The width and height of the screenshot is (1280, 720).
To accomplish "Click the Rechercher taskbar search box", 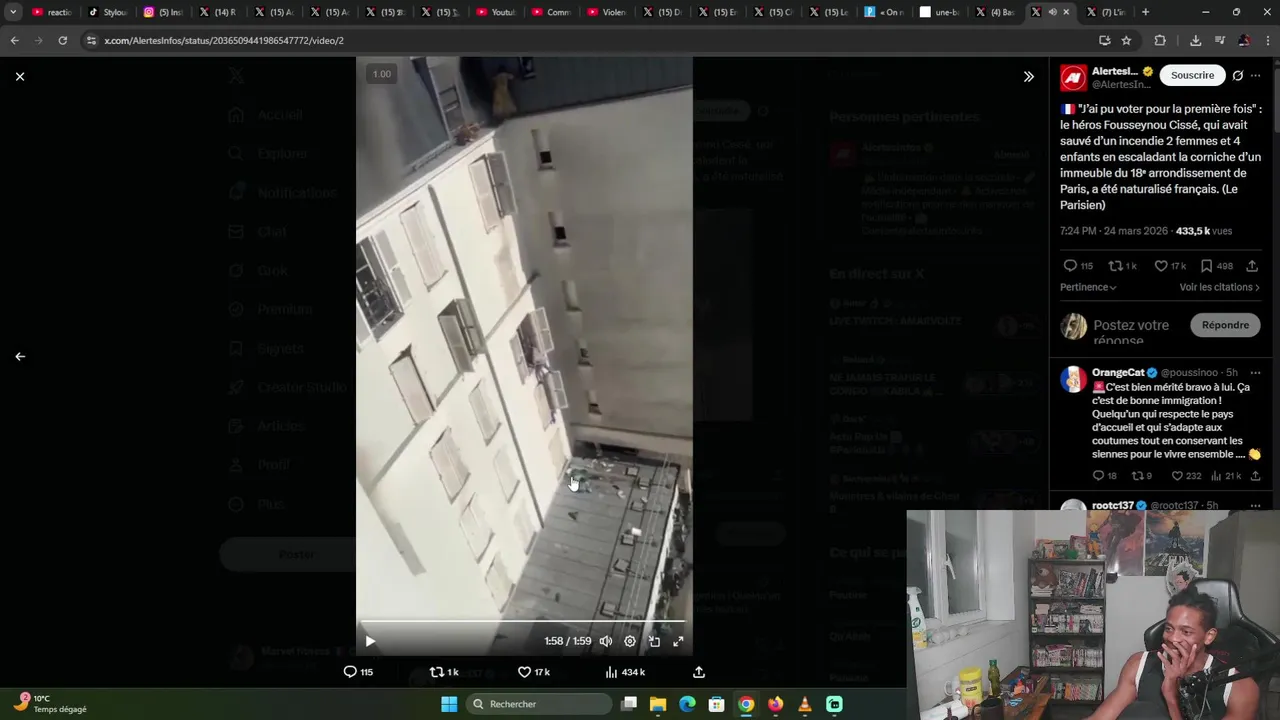I will pos(541,704).
